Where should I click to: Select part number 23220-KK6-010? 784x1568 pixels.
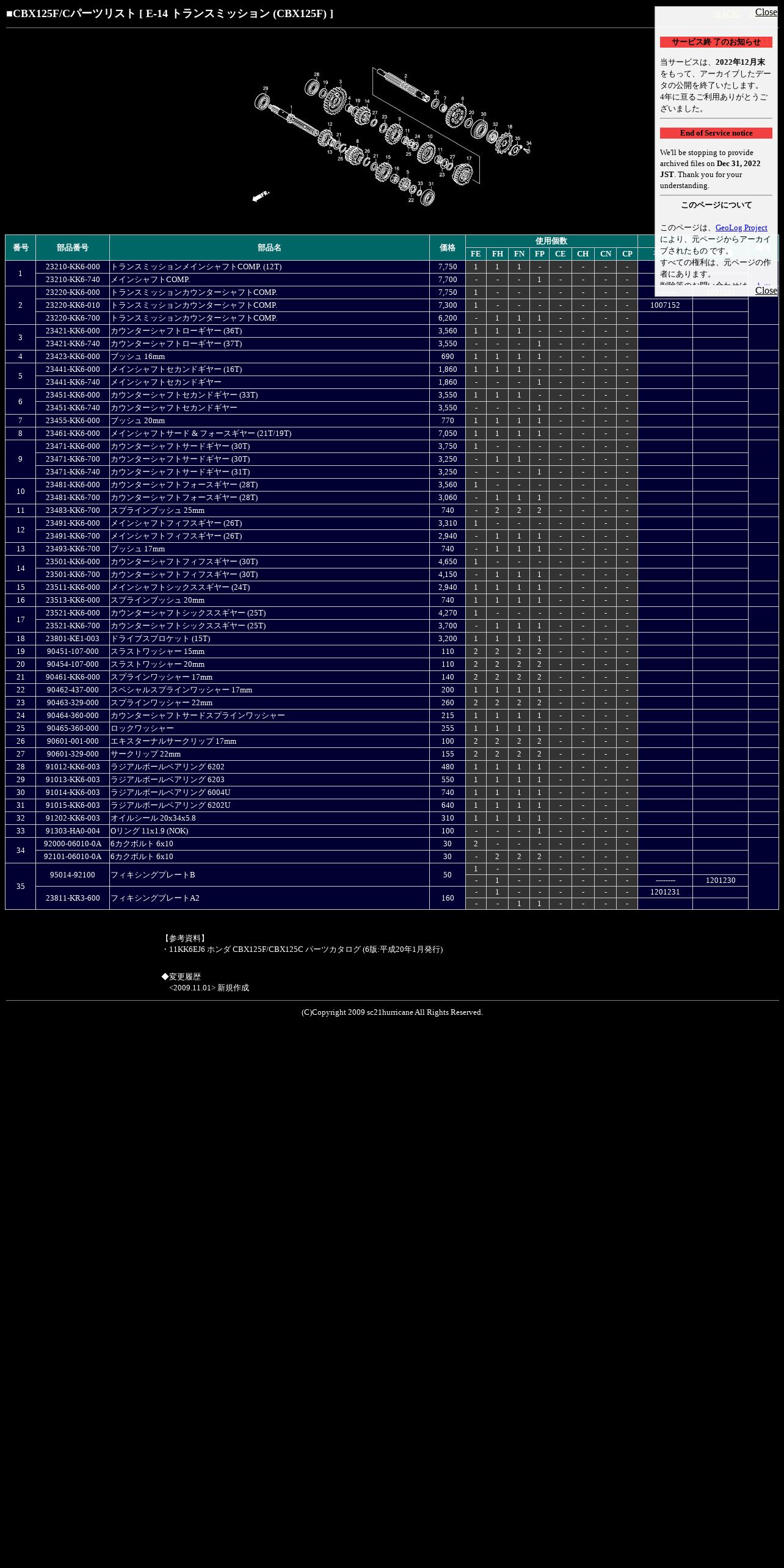[73, 305]
